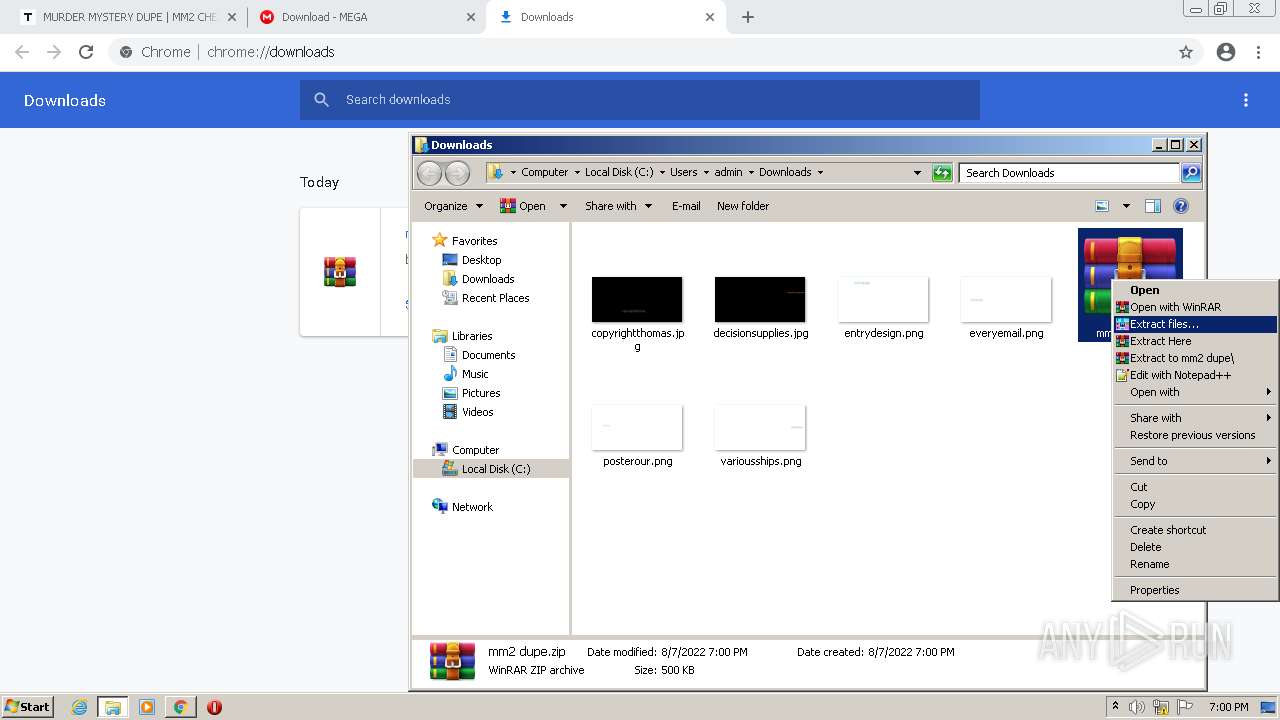
Task: Expand the view options dropdown arrow
Action: pyautogui.click(x=1126, y=206)
